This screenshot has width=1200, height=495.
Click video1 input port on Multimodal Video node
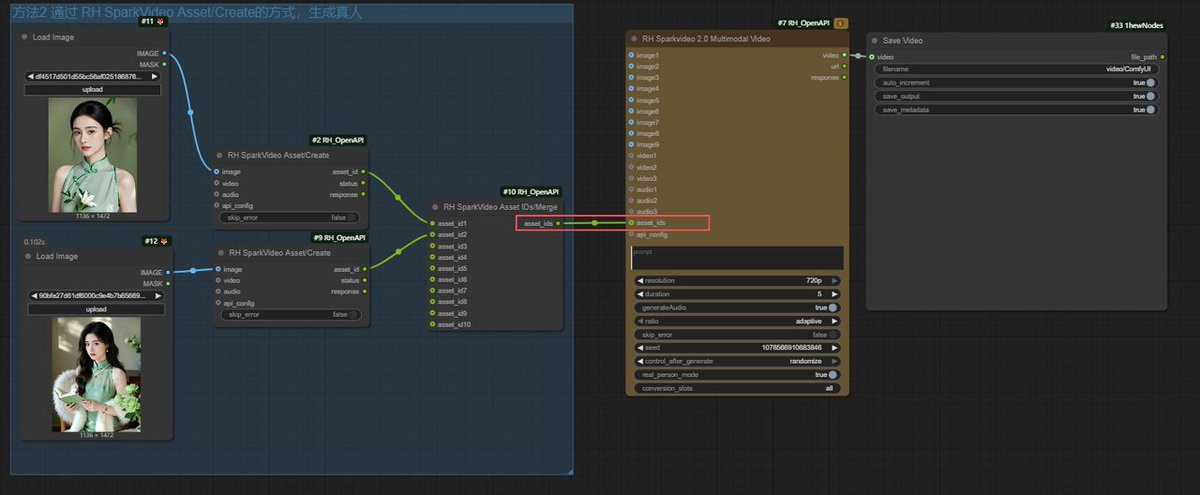631,156
